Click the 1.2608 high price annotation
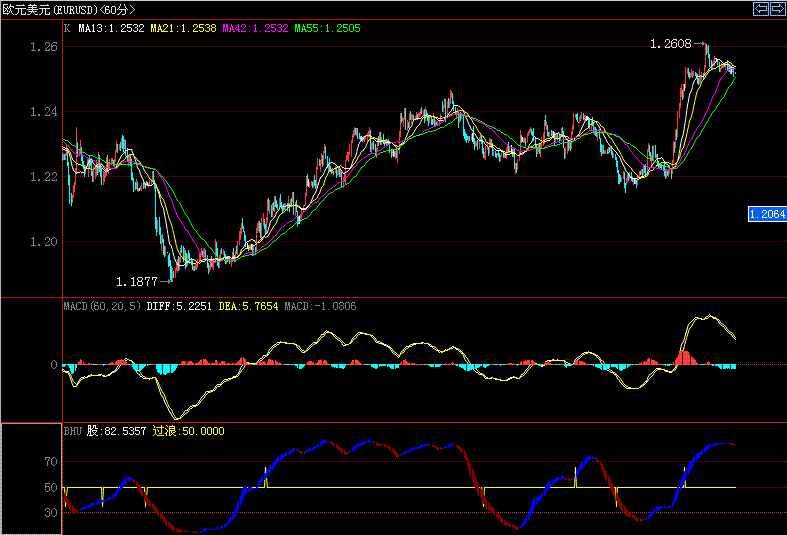787x535 pixels. (x=671, y=44)
